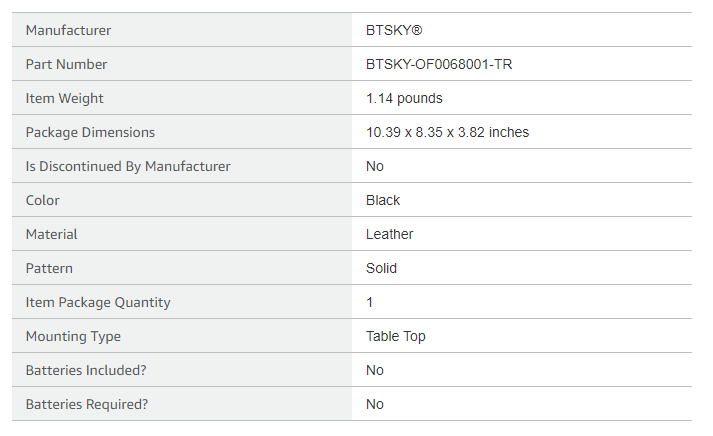Click the Pattern label cell

click(x=182, y=268)
